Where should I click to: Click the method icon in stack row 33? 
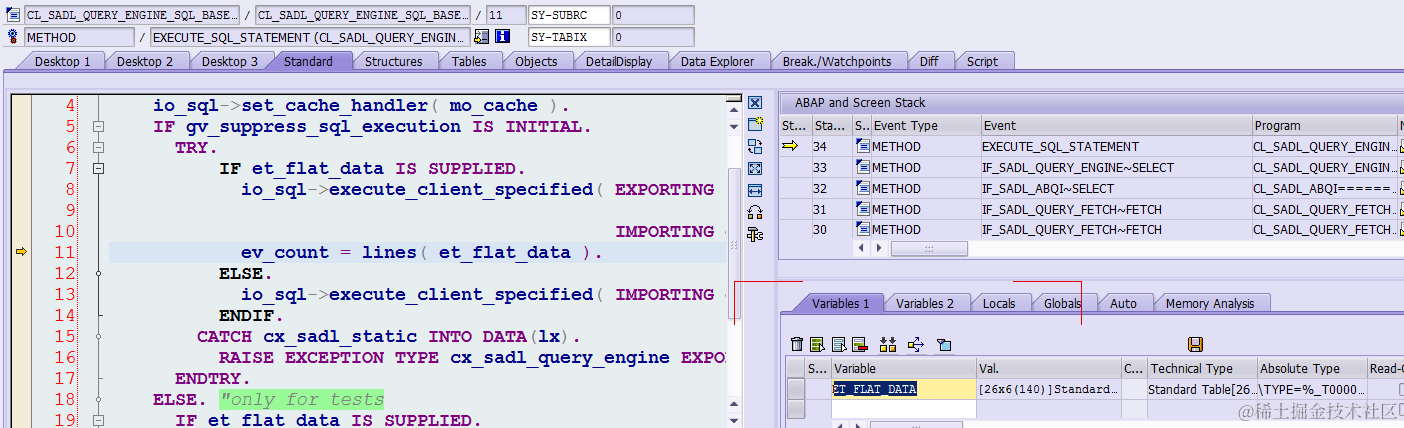(862, 167)
